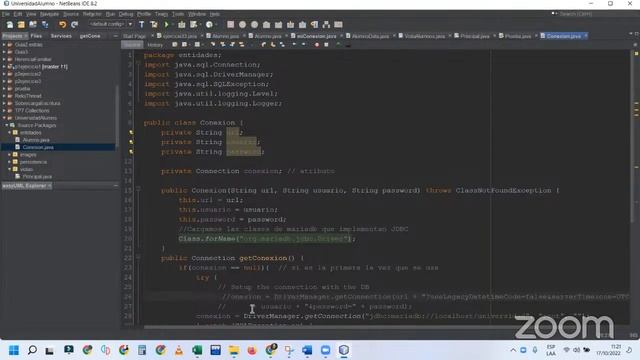The height and width of the screenshot is (360, 640).
Task: Open the Source menu
Action: (x=71, y=14)
